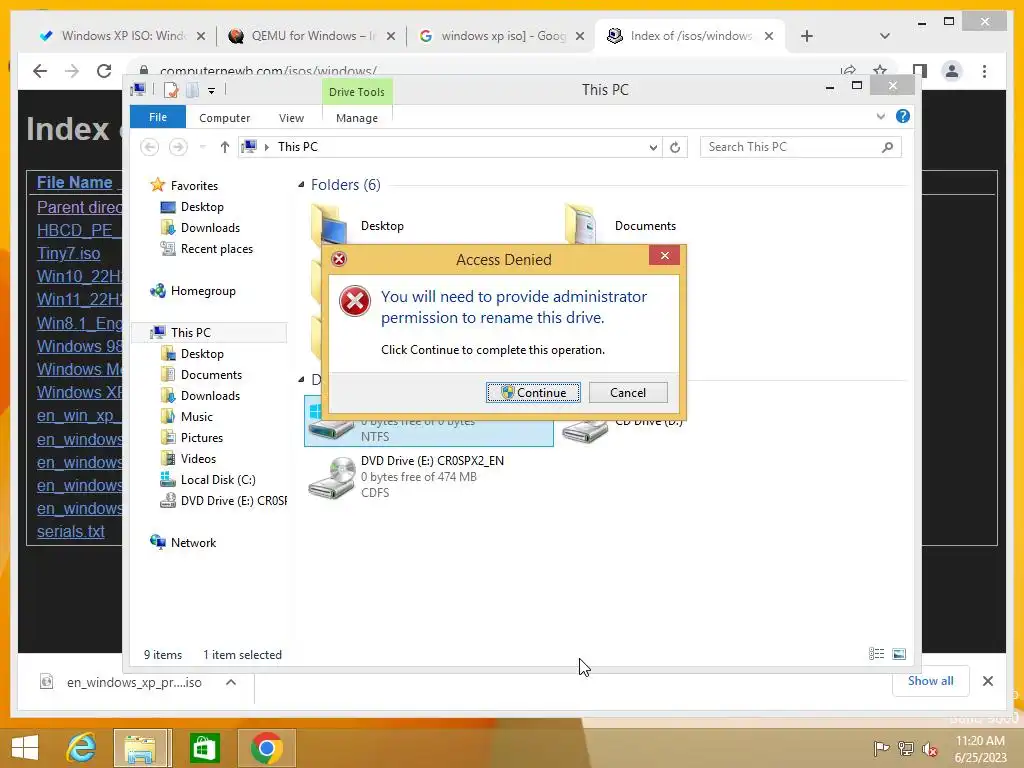Click Continue in Access Denied dialog
1024x768 pixels.
(x=533, y=392)
